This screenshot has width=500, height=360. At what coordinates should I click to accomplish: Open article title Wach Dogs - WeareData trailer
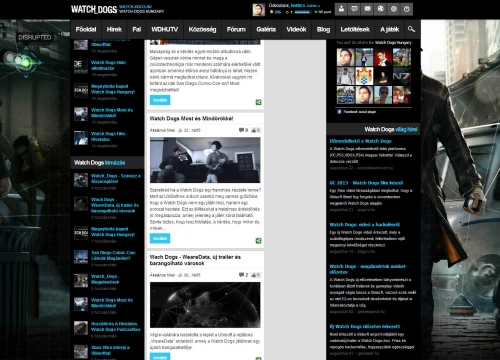(195, 260)
